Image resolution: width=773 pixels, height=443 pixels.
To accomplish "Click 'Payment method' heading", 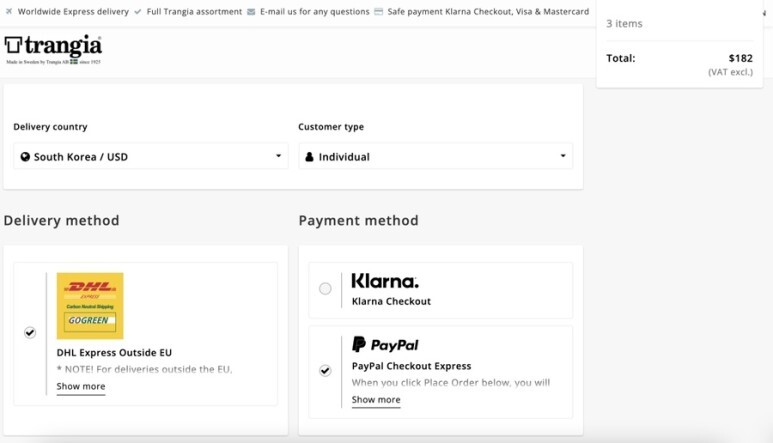I will 358,220.
